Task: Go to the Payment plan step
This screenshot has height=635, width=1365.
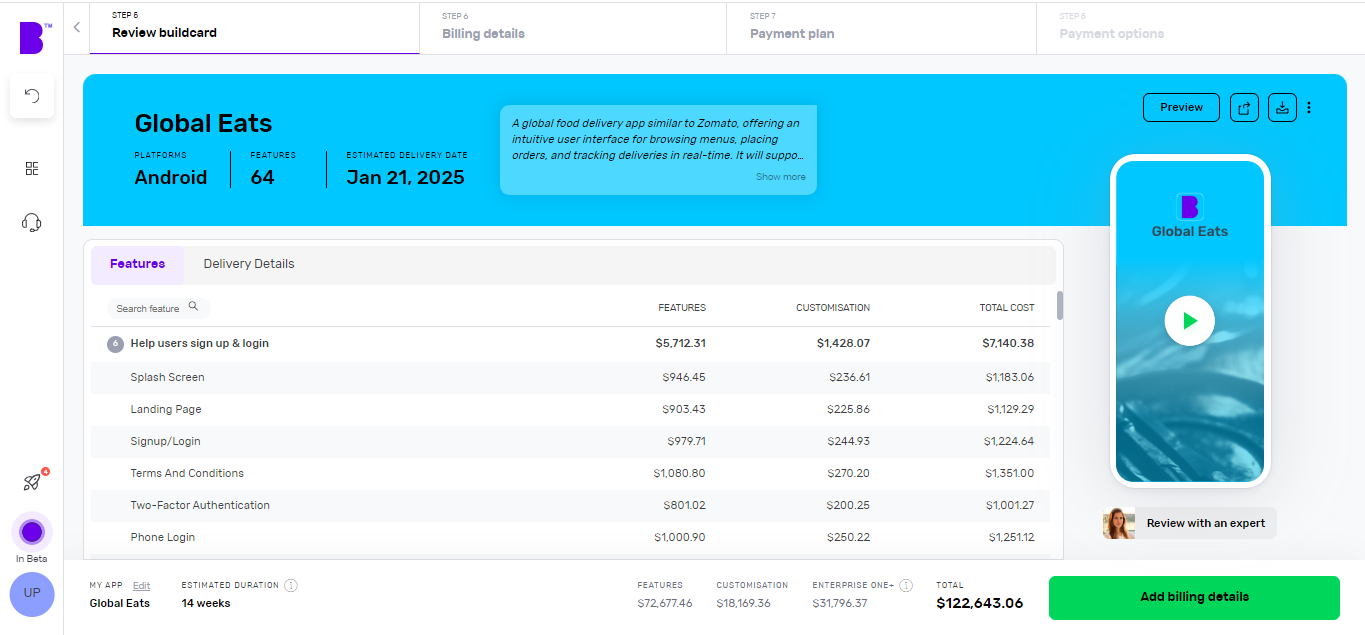Action: 881,28
